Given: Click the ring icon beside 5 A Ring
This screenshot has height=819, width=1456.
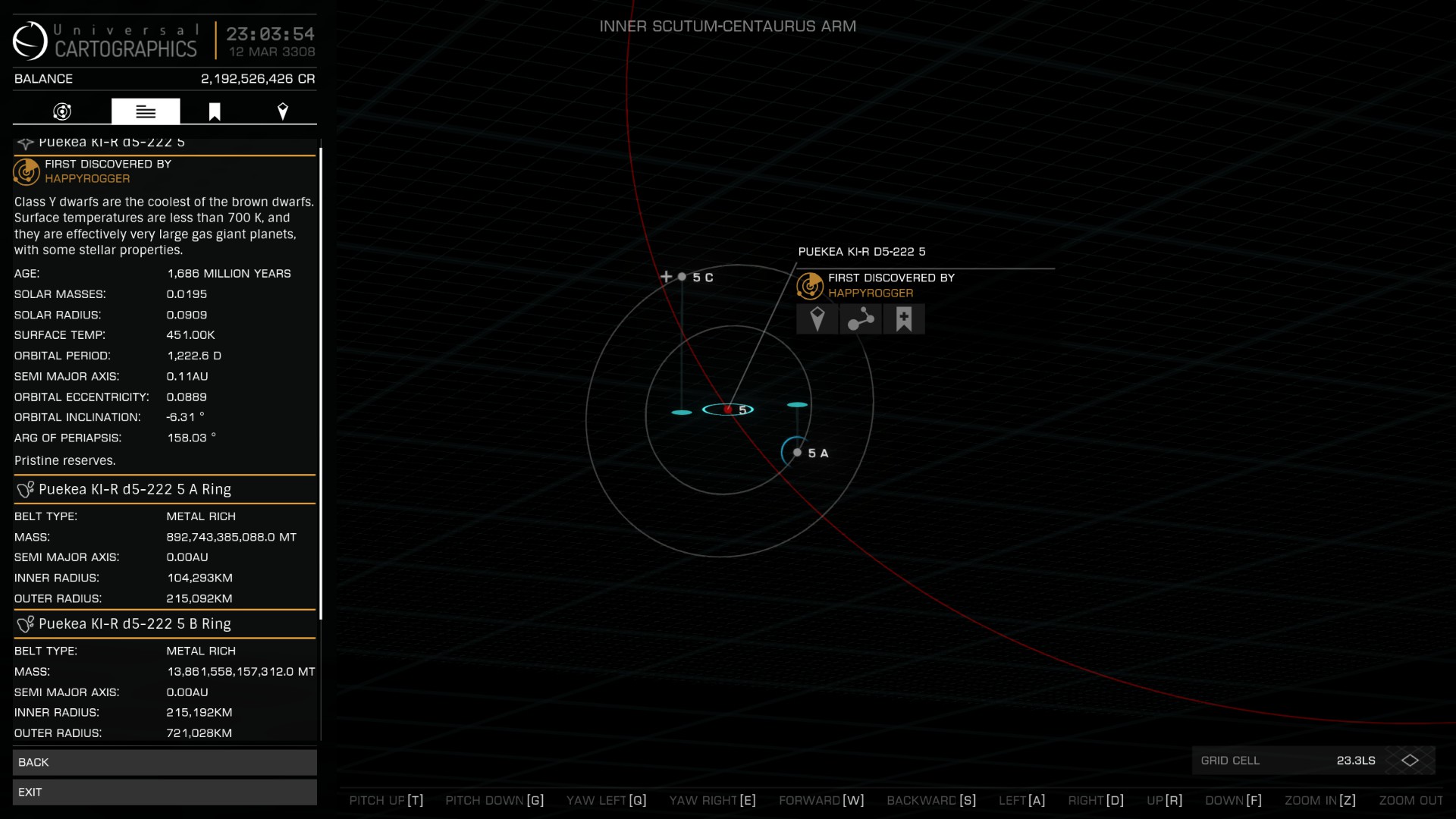Looking at the screenshot, I should [x=25, y=490].
